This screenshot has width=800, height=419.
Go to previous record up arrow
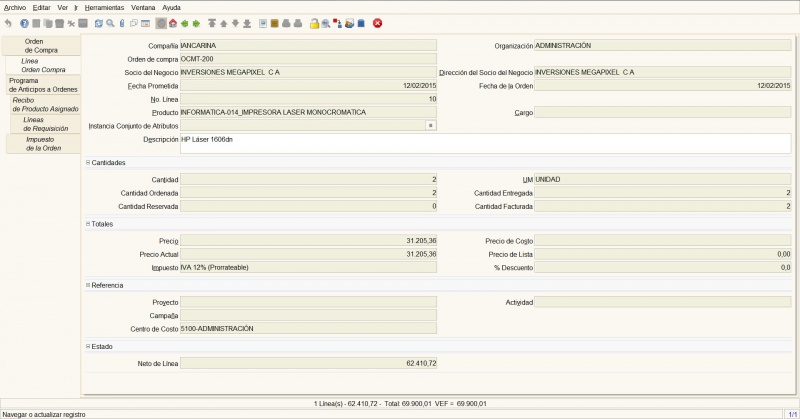(223, 23)
